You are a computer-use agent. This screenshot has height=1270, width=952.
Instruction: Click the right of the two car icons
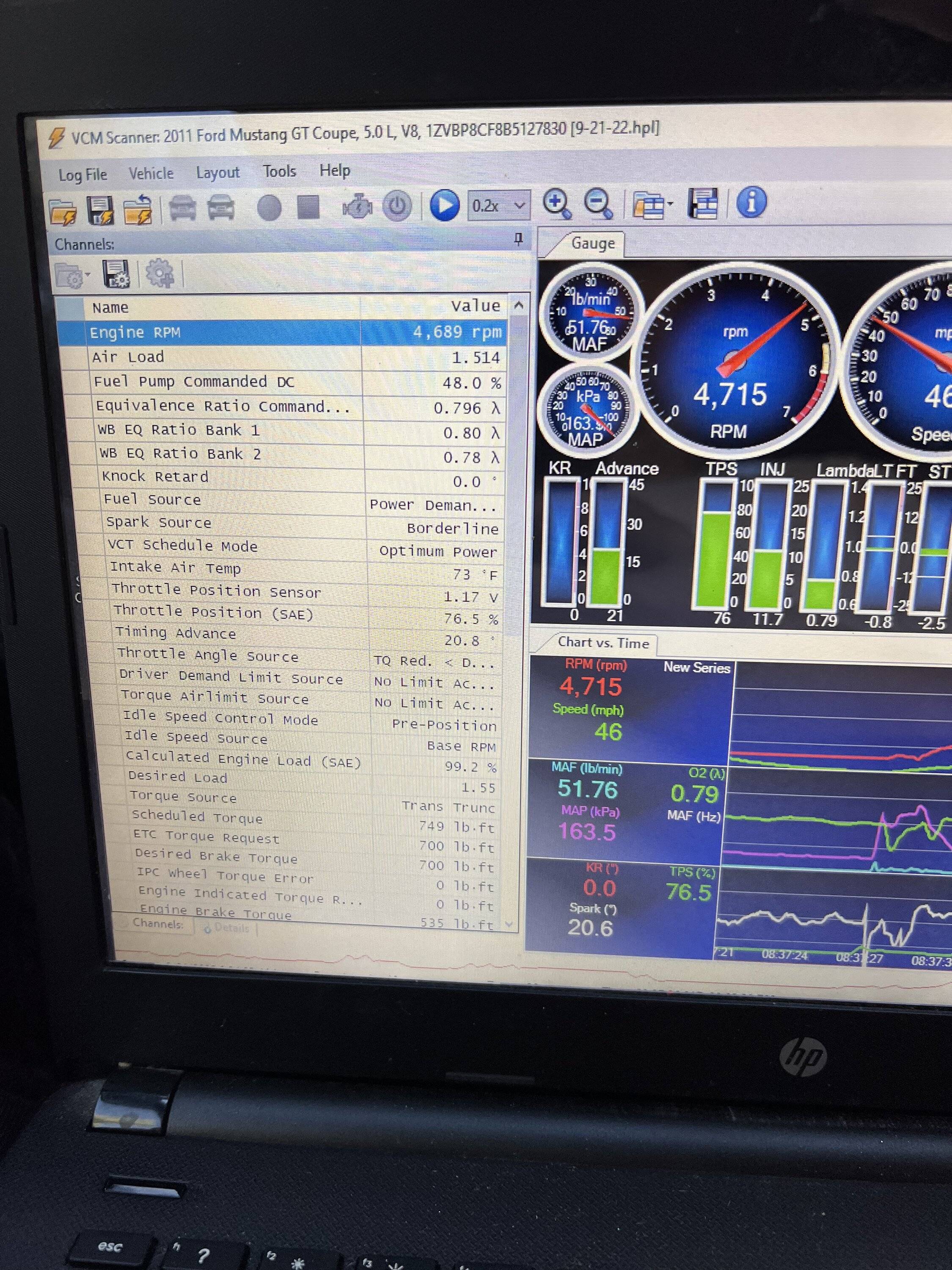click(221, 207)
